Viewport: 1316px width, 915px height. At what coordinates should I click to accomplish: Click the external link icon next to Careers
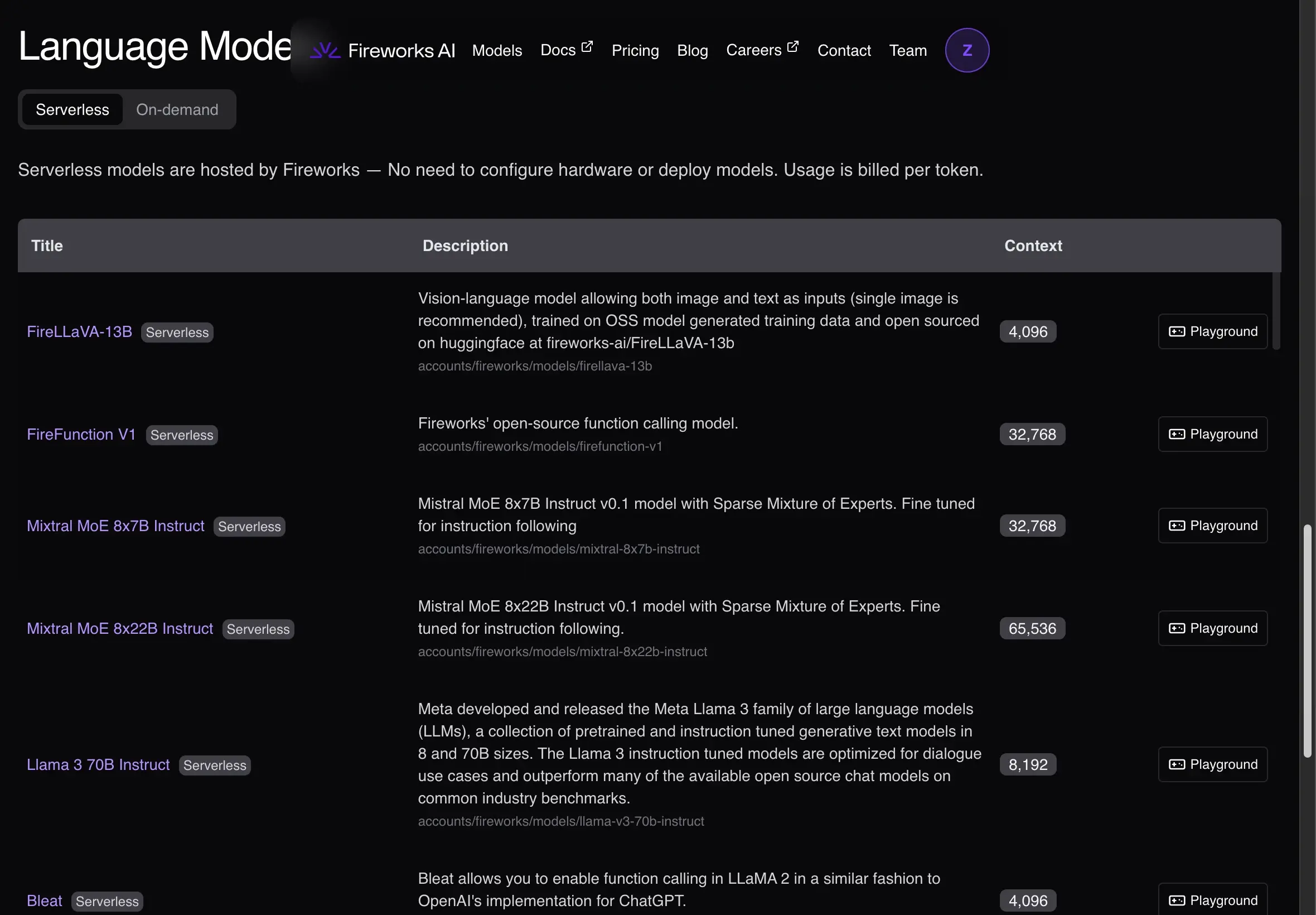click(792, 46)
